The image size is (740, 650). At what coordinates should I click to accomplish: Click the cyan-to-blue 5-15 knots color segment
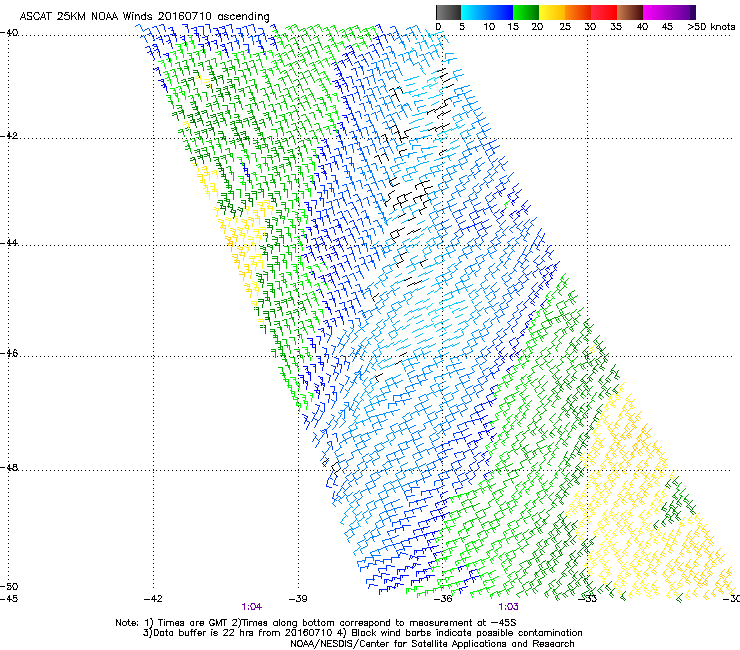point(487,12)
